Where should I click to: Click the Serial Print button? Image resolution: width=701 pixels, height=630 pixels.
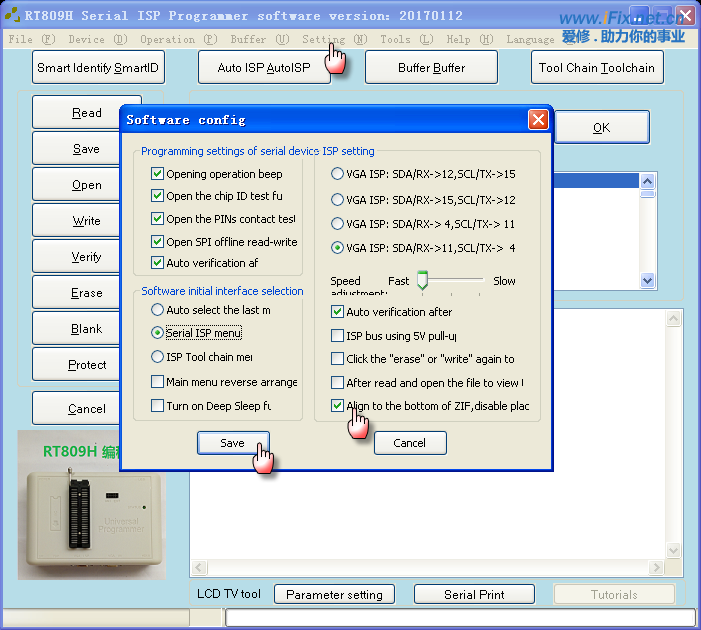point(474,595)
